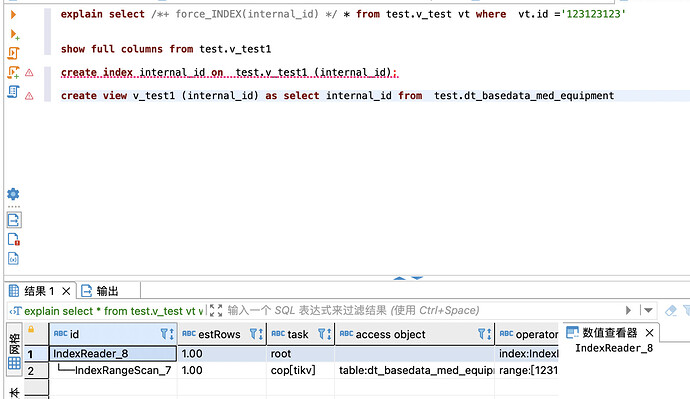Image resolution: width=690 pixels, height=399 pixels.
Task: Switch to grid view mode
Action: [14, 363]
